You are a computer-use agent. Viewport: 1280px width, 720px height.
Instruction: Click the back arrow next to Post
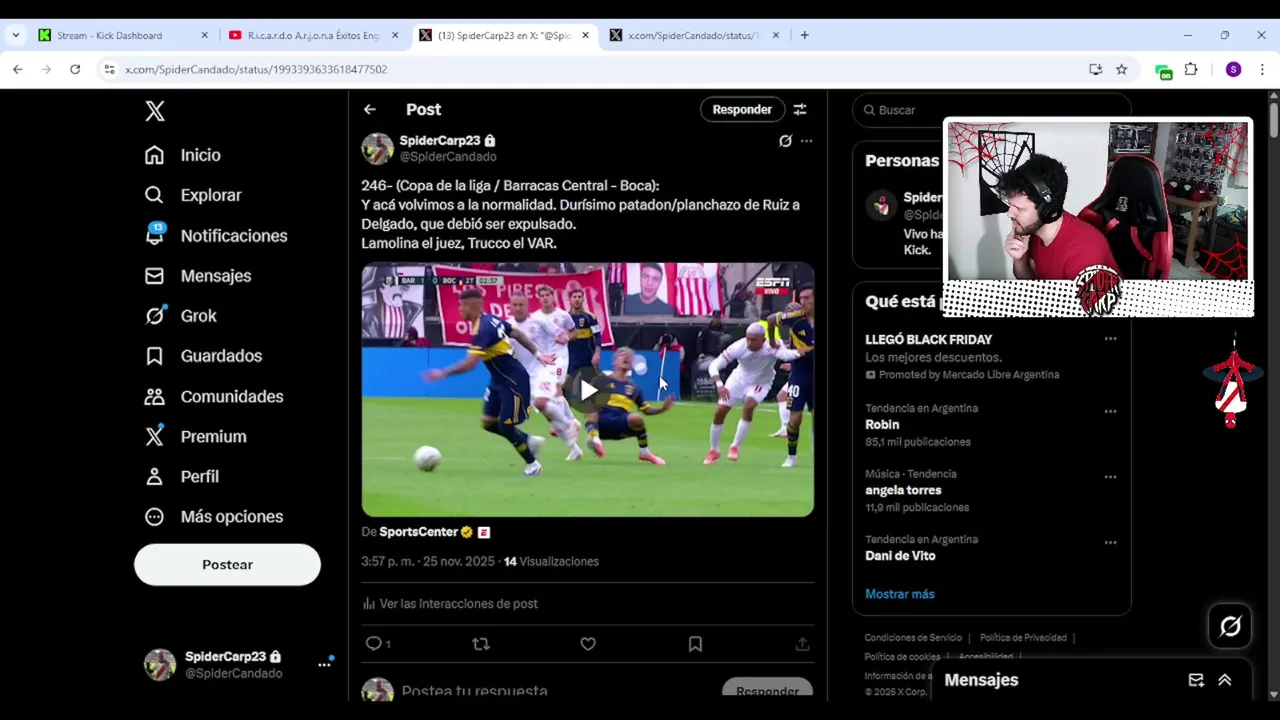click(370, 109)
